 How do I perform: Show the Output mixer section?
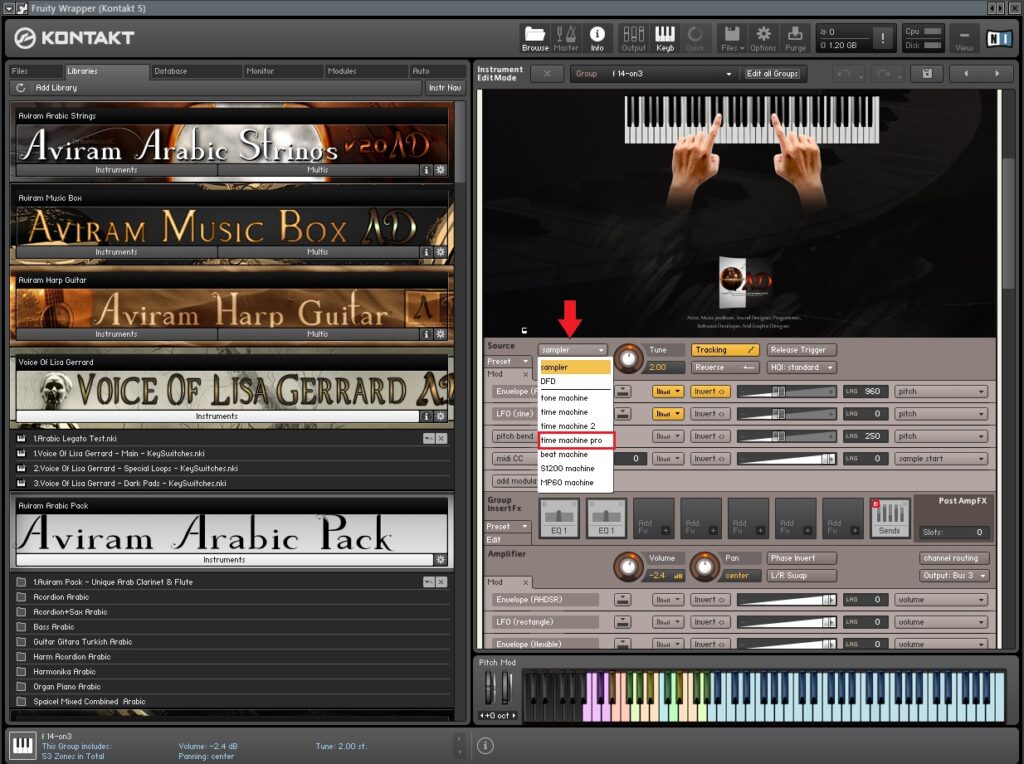(x=633, y=39)
